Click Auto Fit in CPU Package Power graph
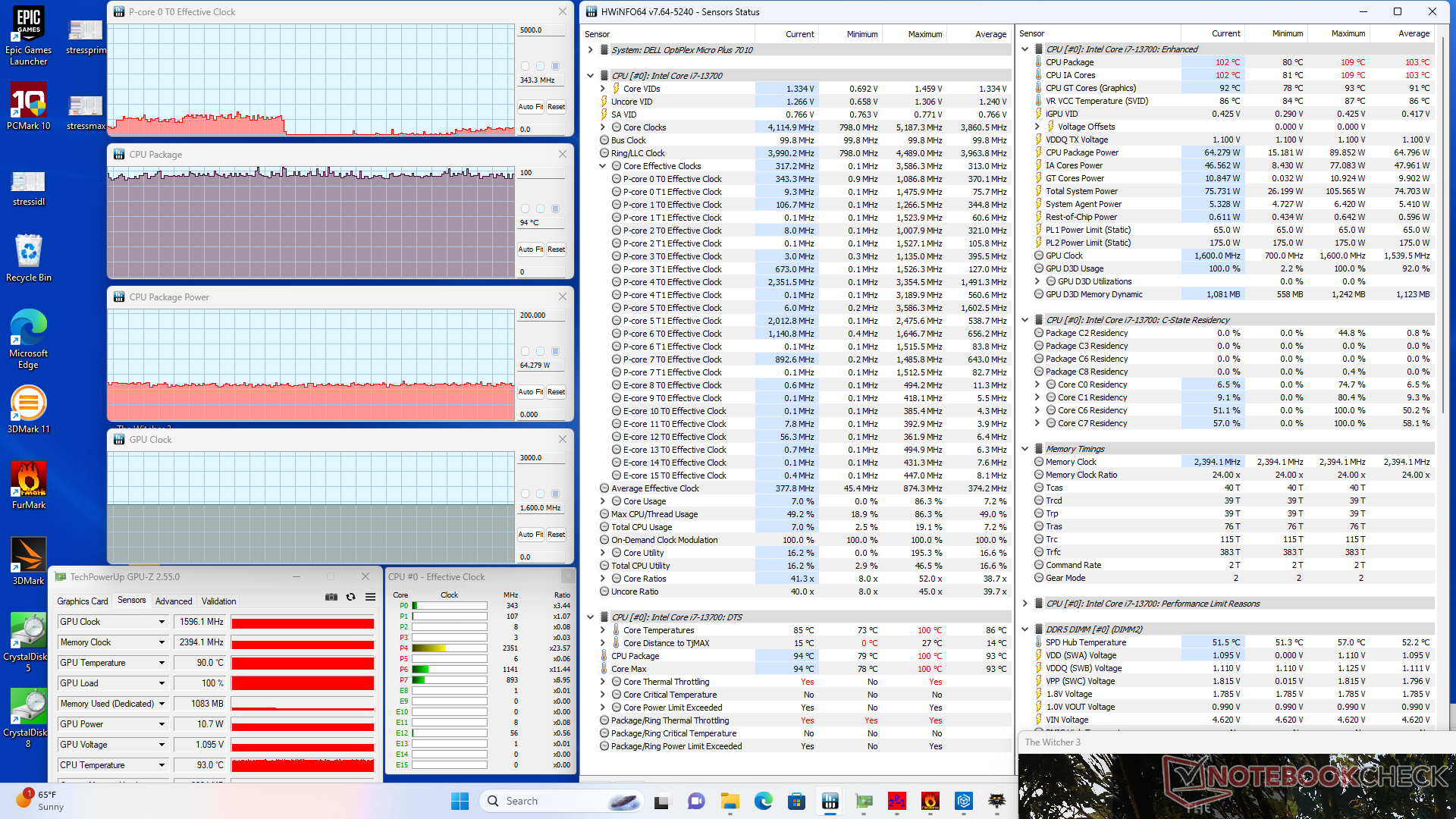1456x819 pixels. (x=530, y=392)
